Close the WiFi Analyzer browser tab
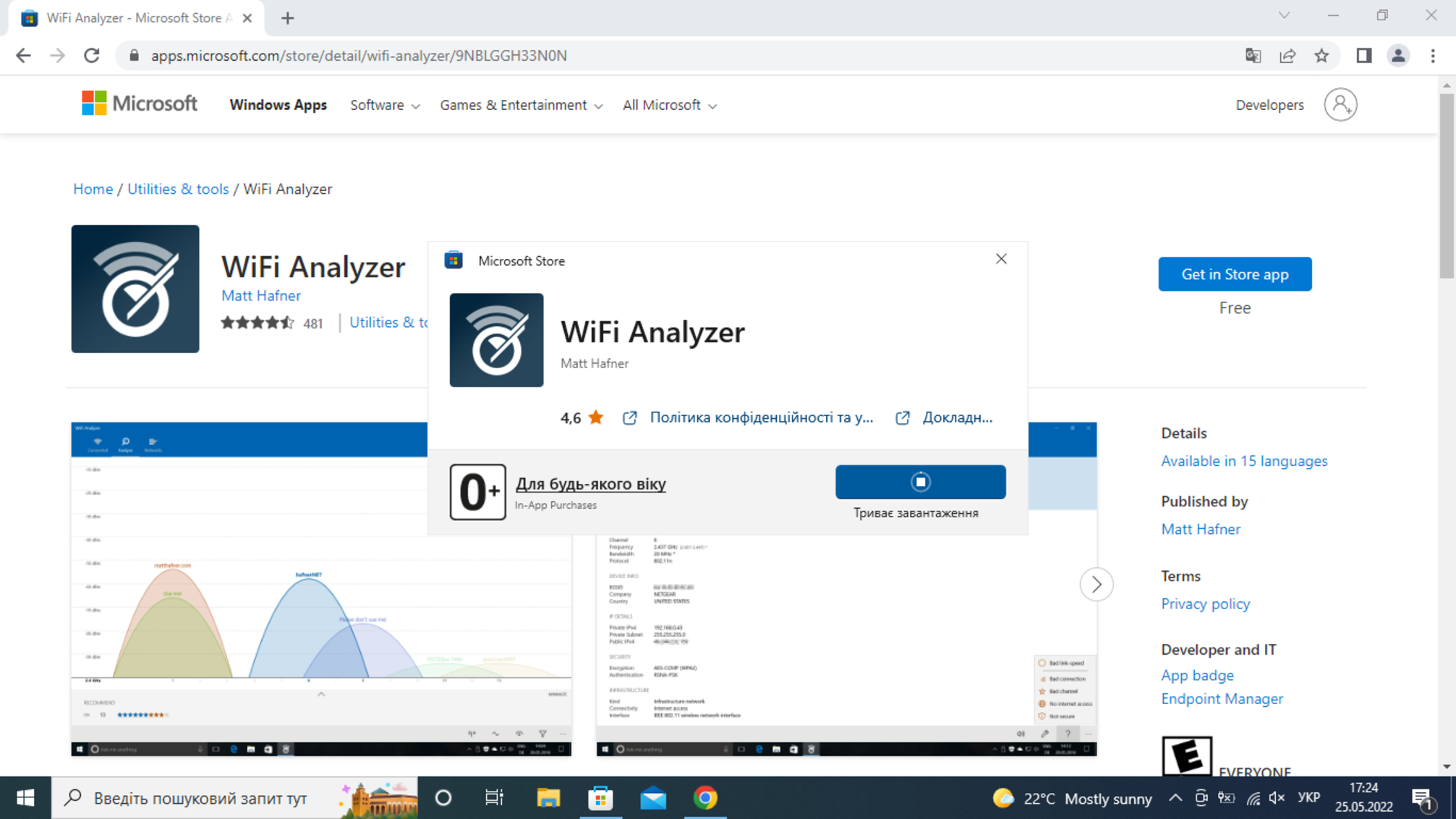This screenshot has width=1456, height=819. [247, 18]
